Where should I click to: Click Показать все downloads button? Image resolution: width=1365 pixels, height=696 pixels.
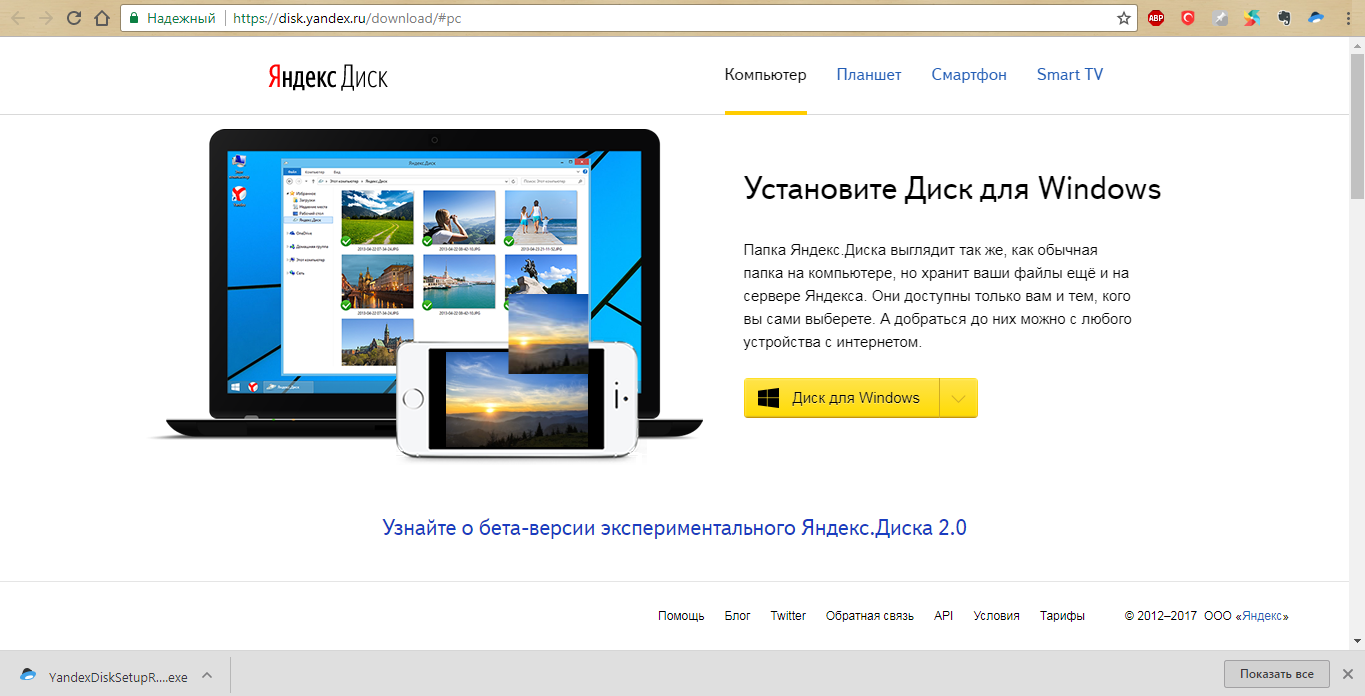click(1276, 674)
